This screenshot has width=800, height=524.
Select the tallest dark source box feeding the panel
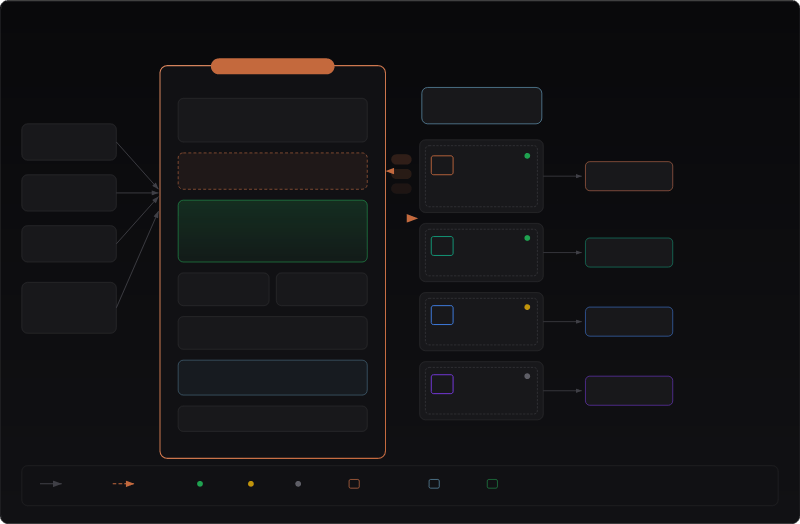(69, 308)
